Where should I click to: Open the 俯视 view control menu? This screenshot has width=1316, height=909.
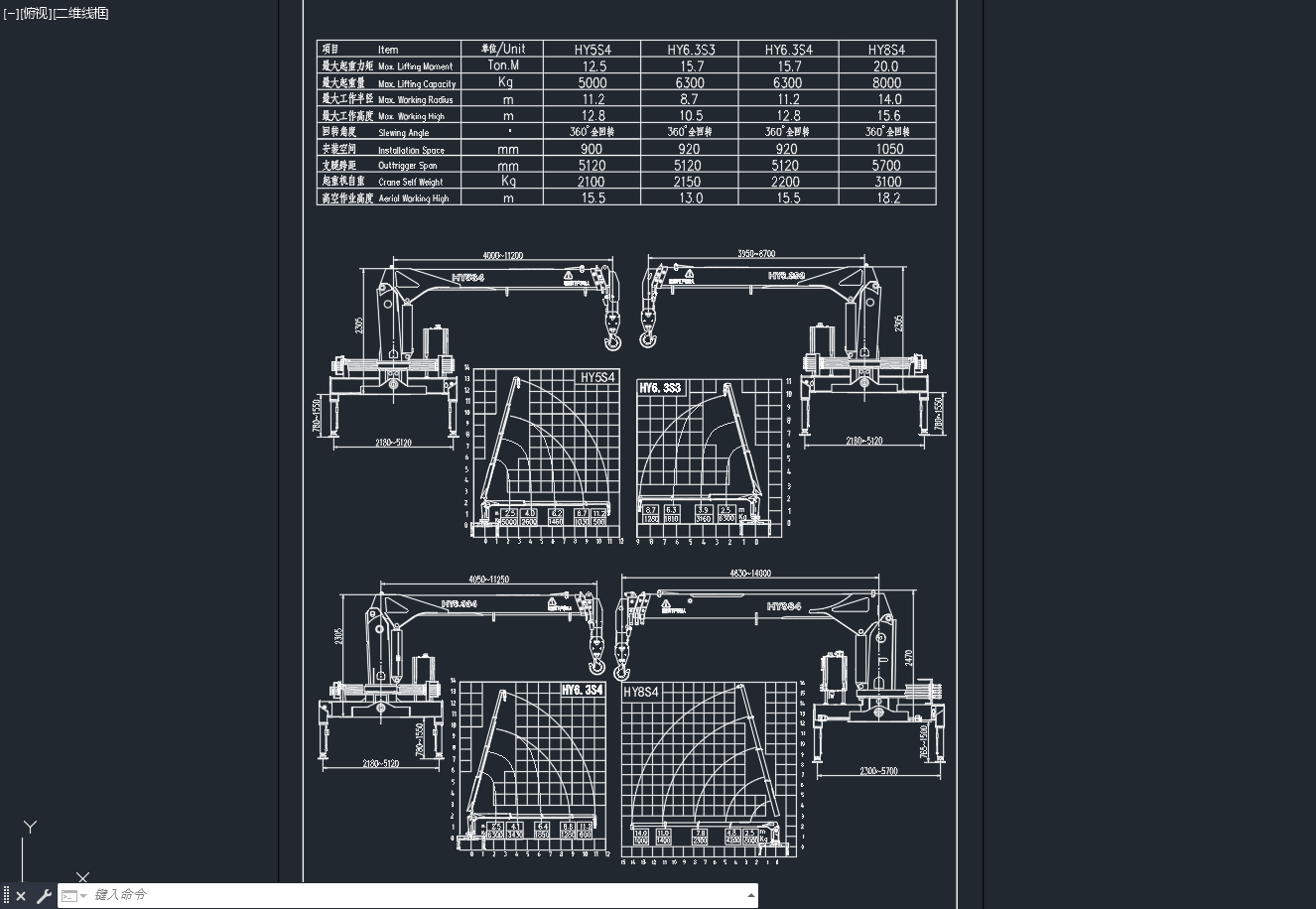pos(36,13)
